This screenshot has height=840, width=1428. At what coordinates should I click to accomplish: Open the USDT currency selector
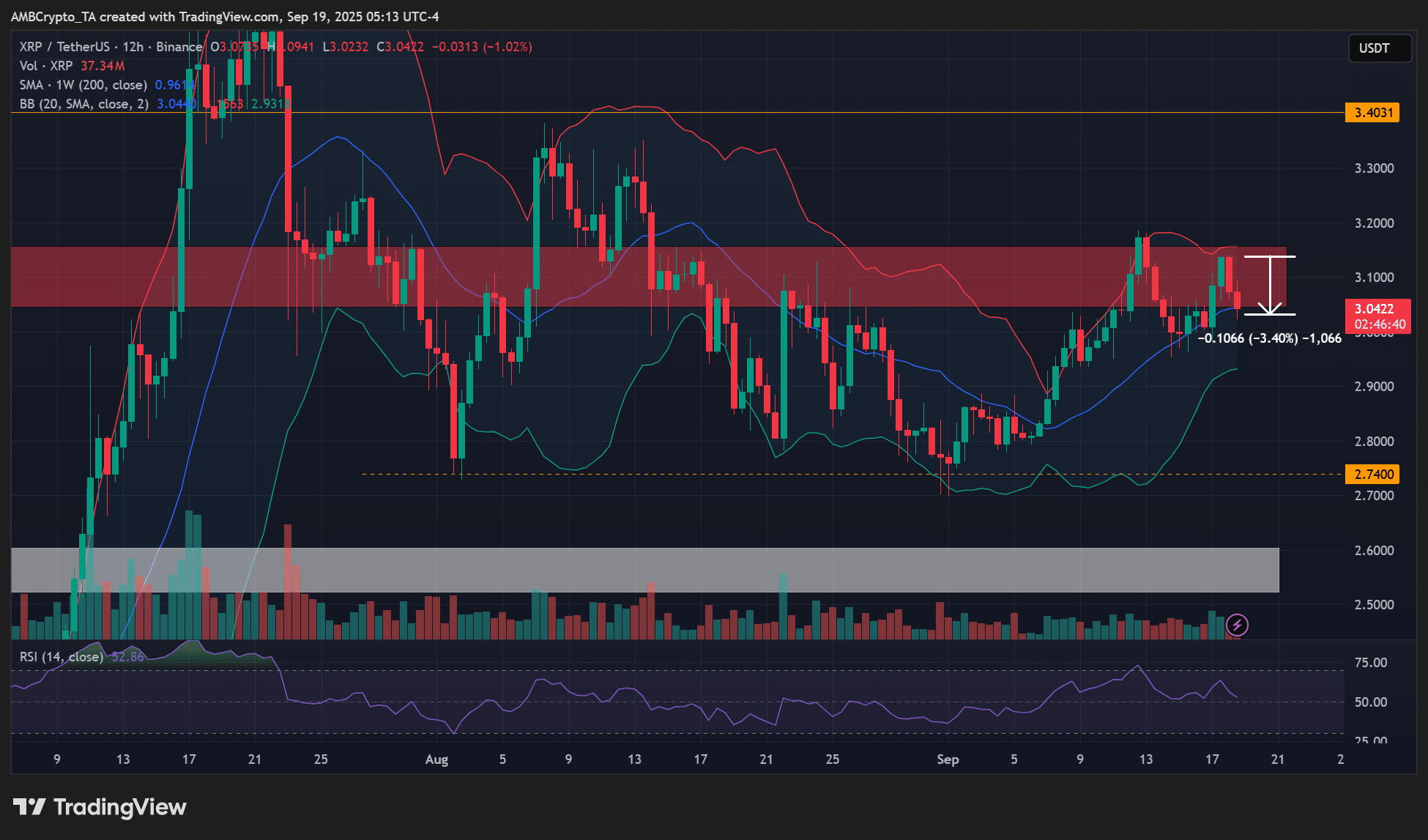(1379, 48)
